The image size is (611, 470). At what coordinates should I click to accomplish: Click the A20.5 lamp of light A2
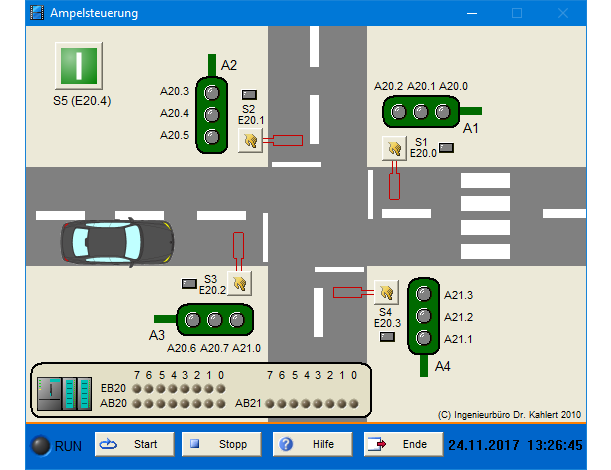pyautogui.click(x=212, y=137)
